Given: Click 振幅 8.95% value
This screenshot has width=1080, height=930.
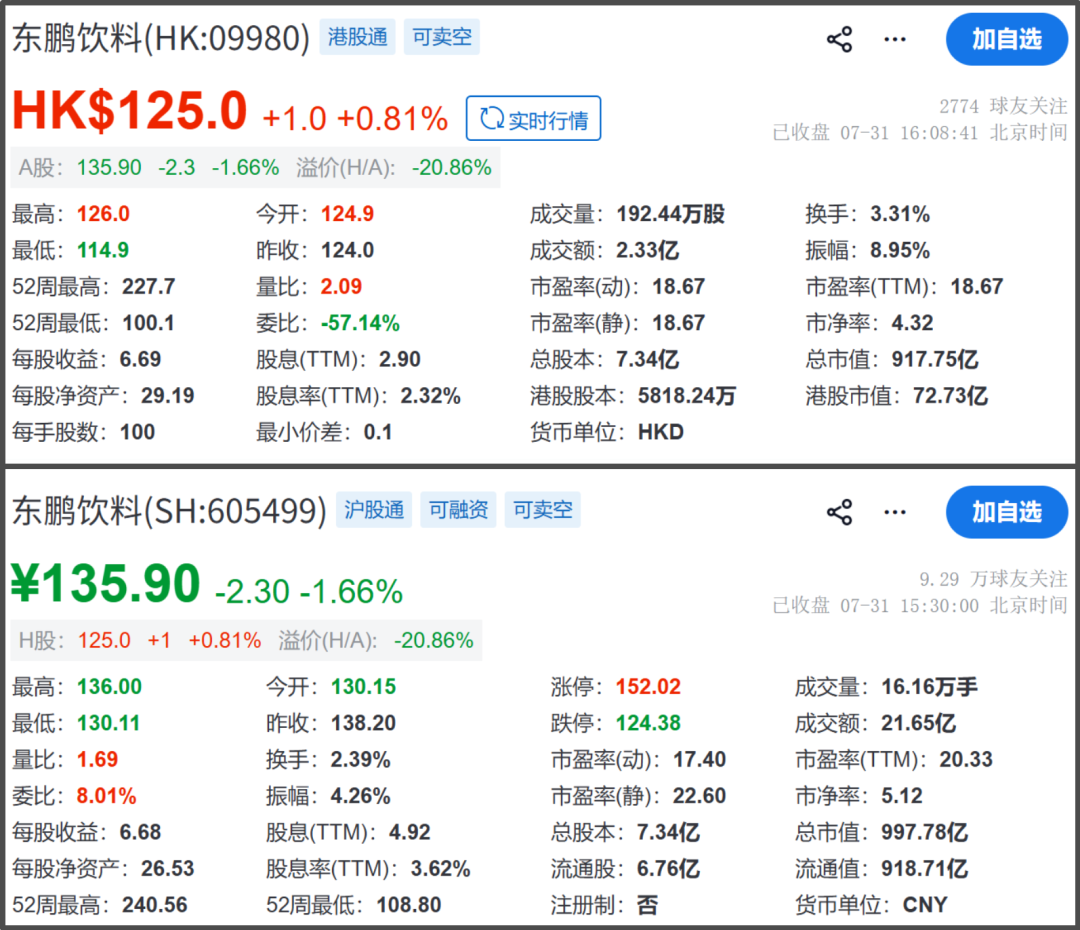Looking at the screenshot, I should pos(900,250).
